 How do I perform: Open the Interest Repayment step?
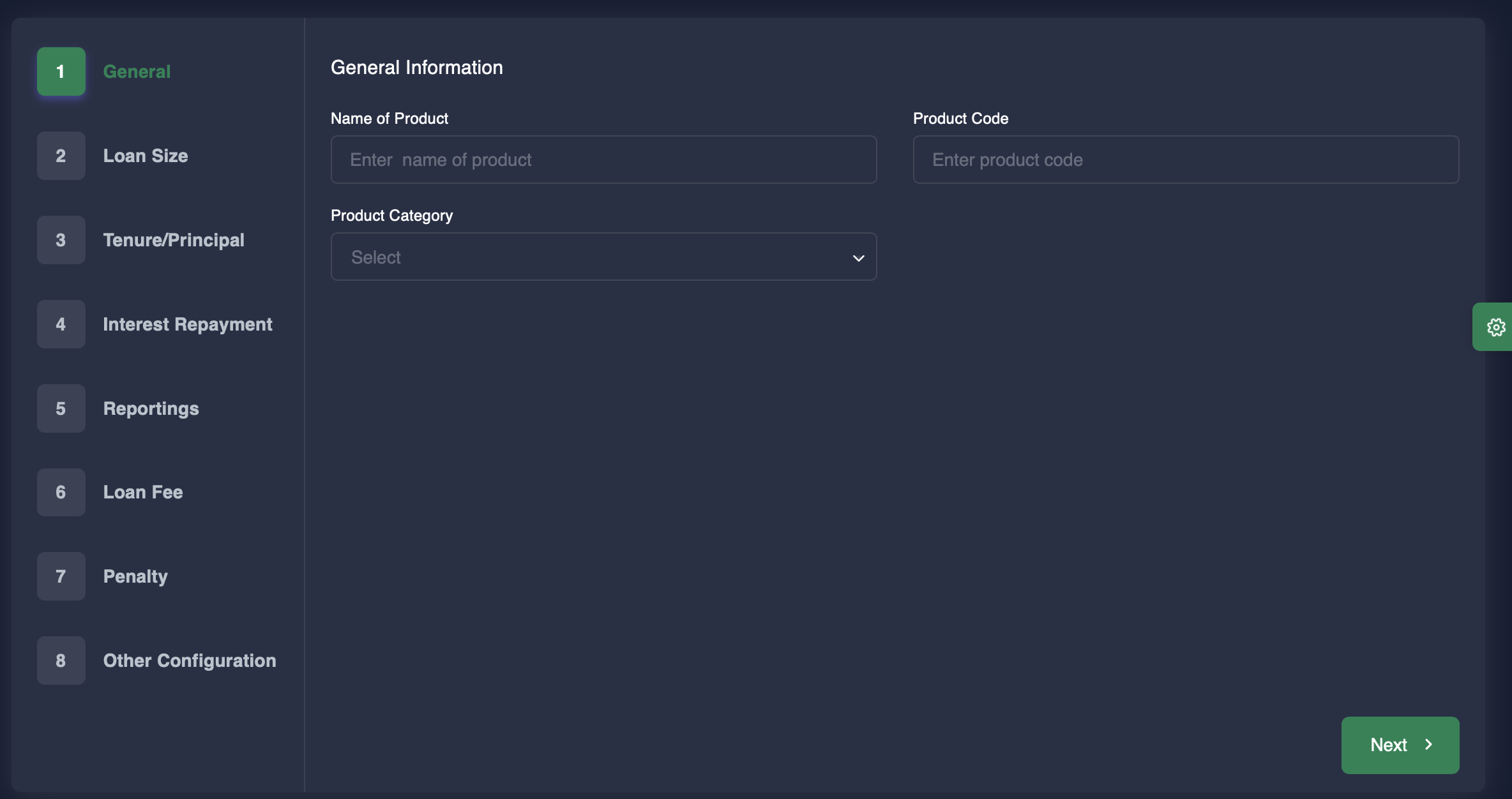coord(188,324)
